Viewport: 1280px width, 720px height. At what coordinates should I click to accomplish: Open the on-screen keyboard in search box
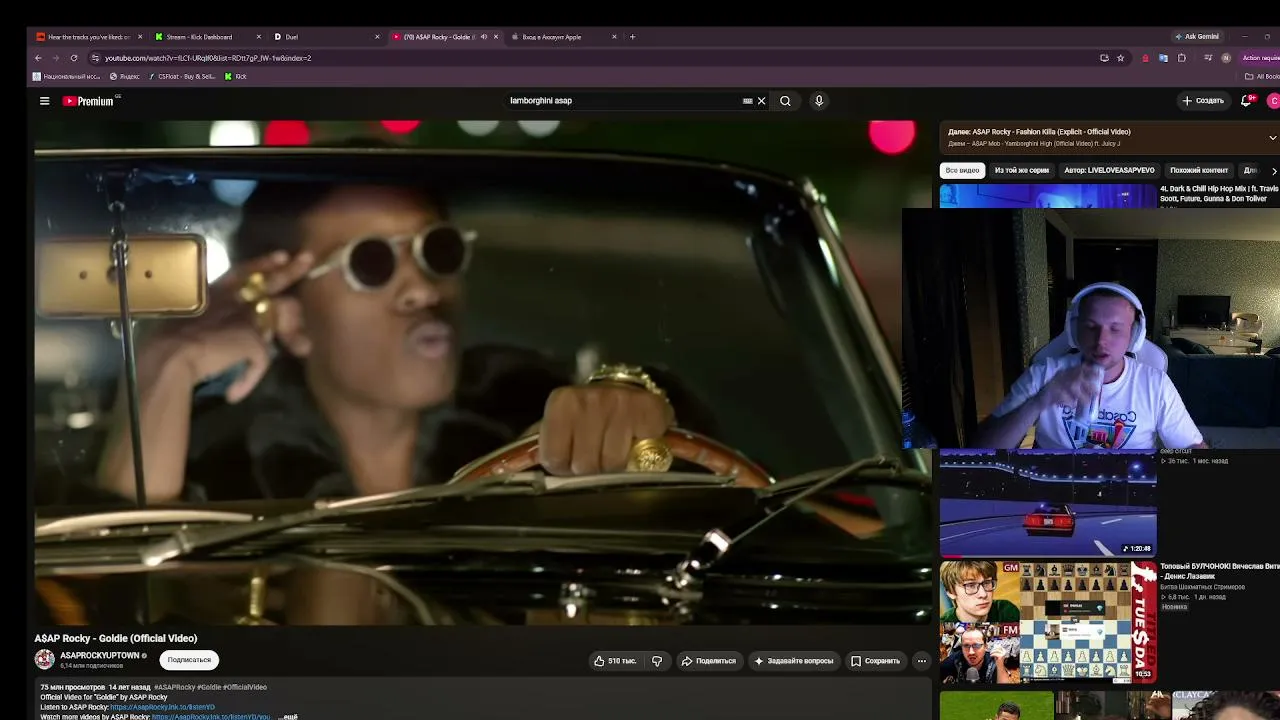[x=747, y=101]
